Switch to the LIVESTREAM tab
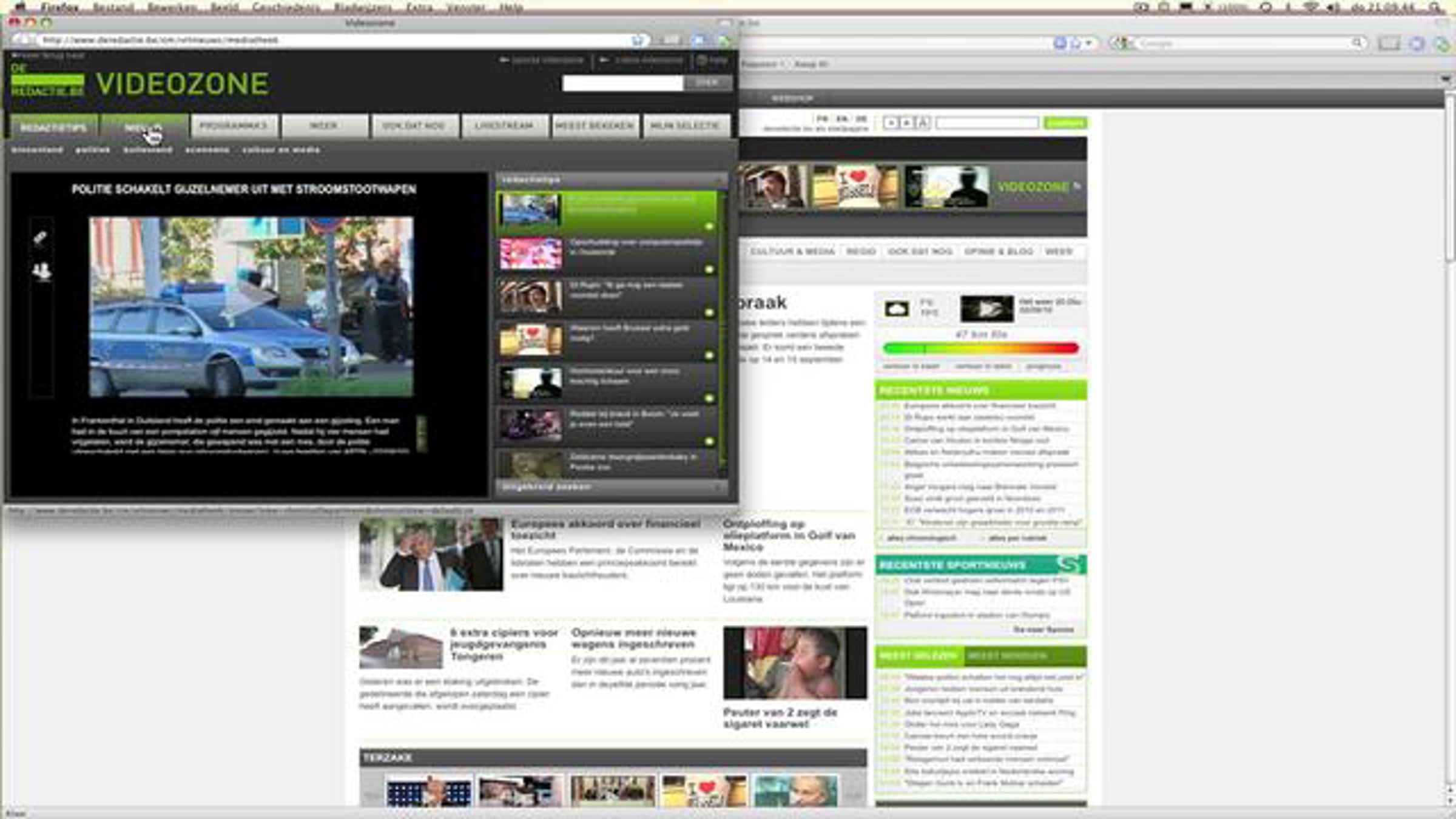Image resolution: width=1456 pixels, height=819 pixels. (504, 126)
